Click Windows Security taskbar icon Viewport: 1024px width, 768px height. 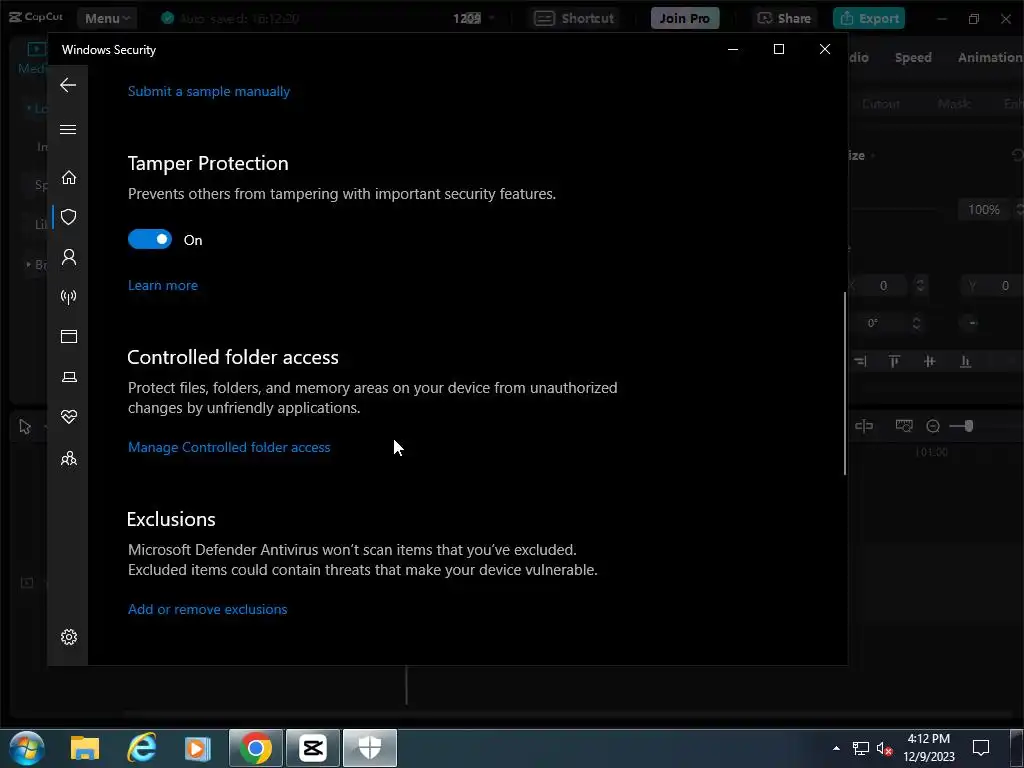[x=370, y=748]
